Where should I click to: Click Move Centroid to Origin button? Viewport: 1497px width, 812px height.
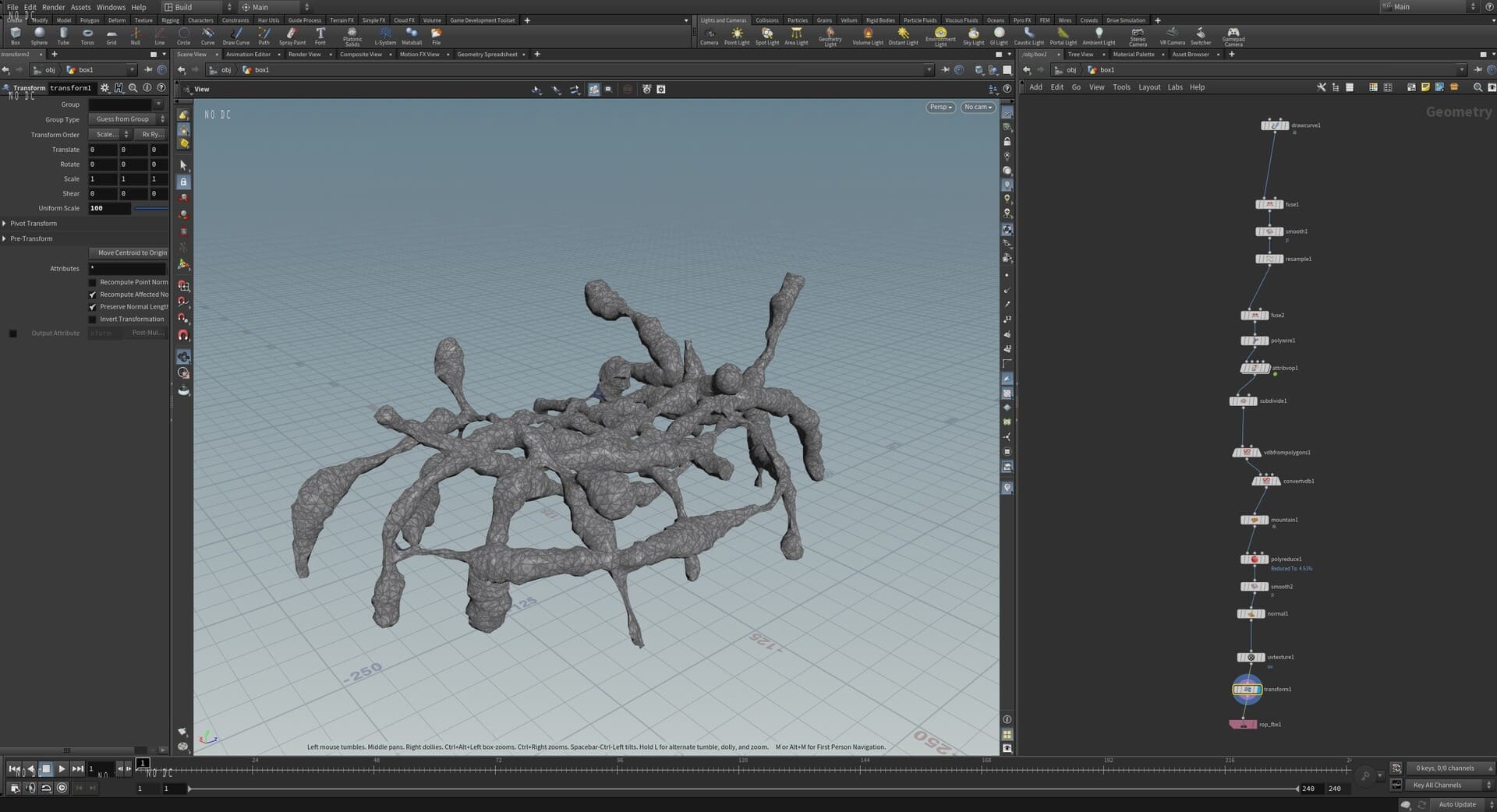129,253
